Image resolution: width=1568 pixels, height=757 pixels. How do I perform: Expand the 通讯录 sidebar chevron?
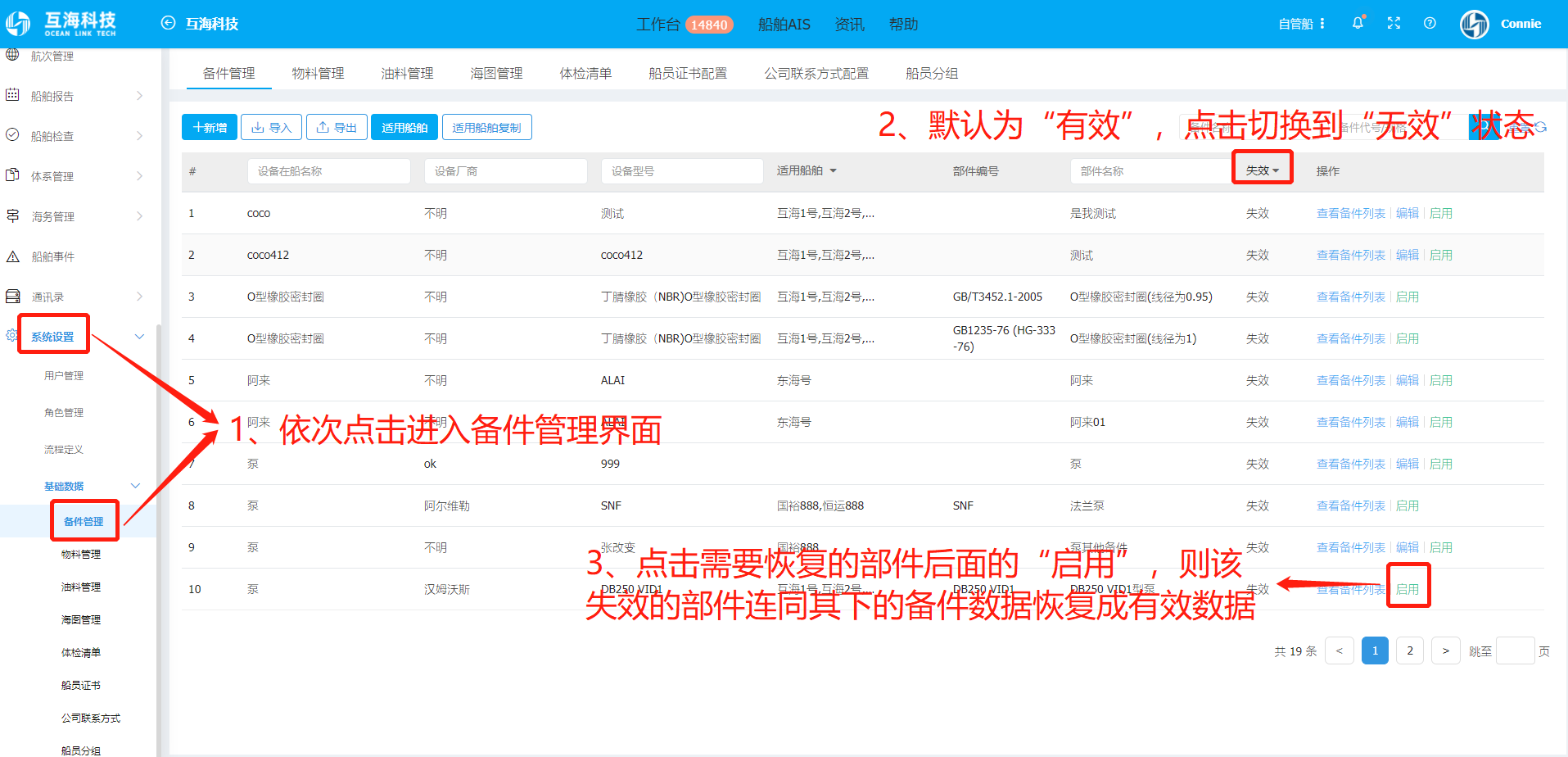click(x=139, y=297)
